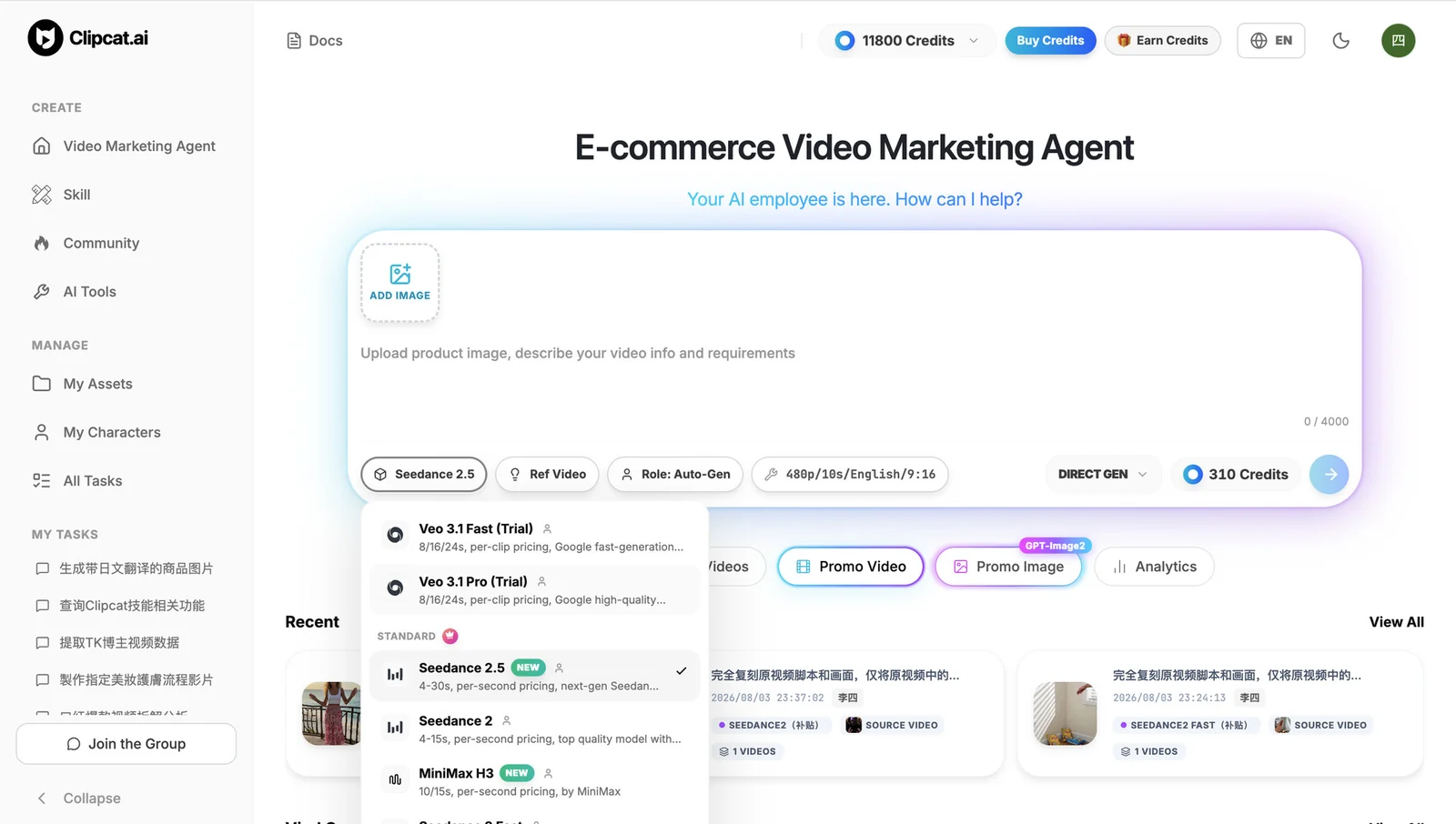Open Community in sidebar
The image size is (1456, 824).
[126, 244]
